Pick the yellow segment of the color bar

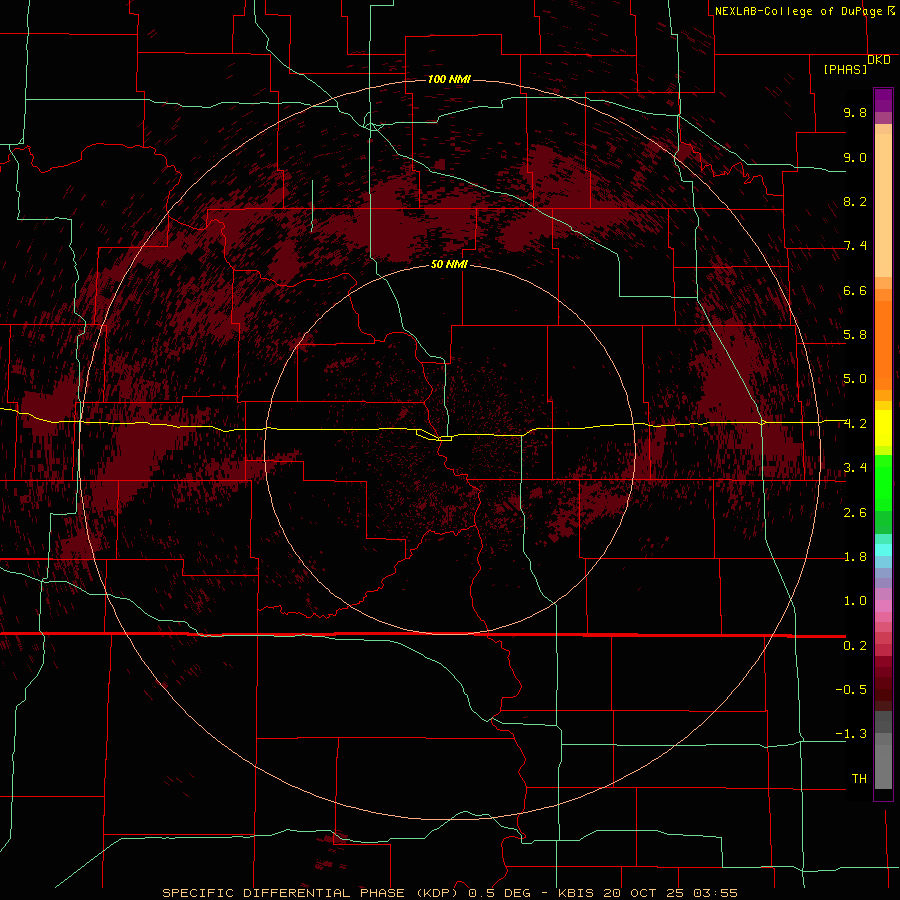(x=883, y=428)
